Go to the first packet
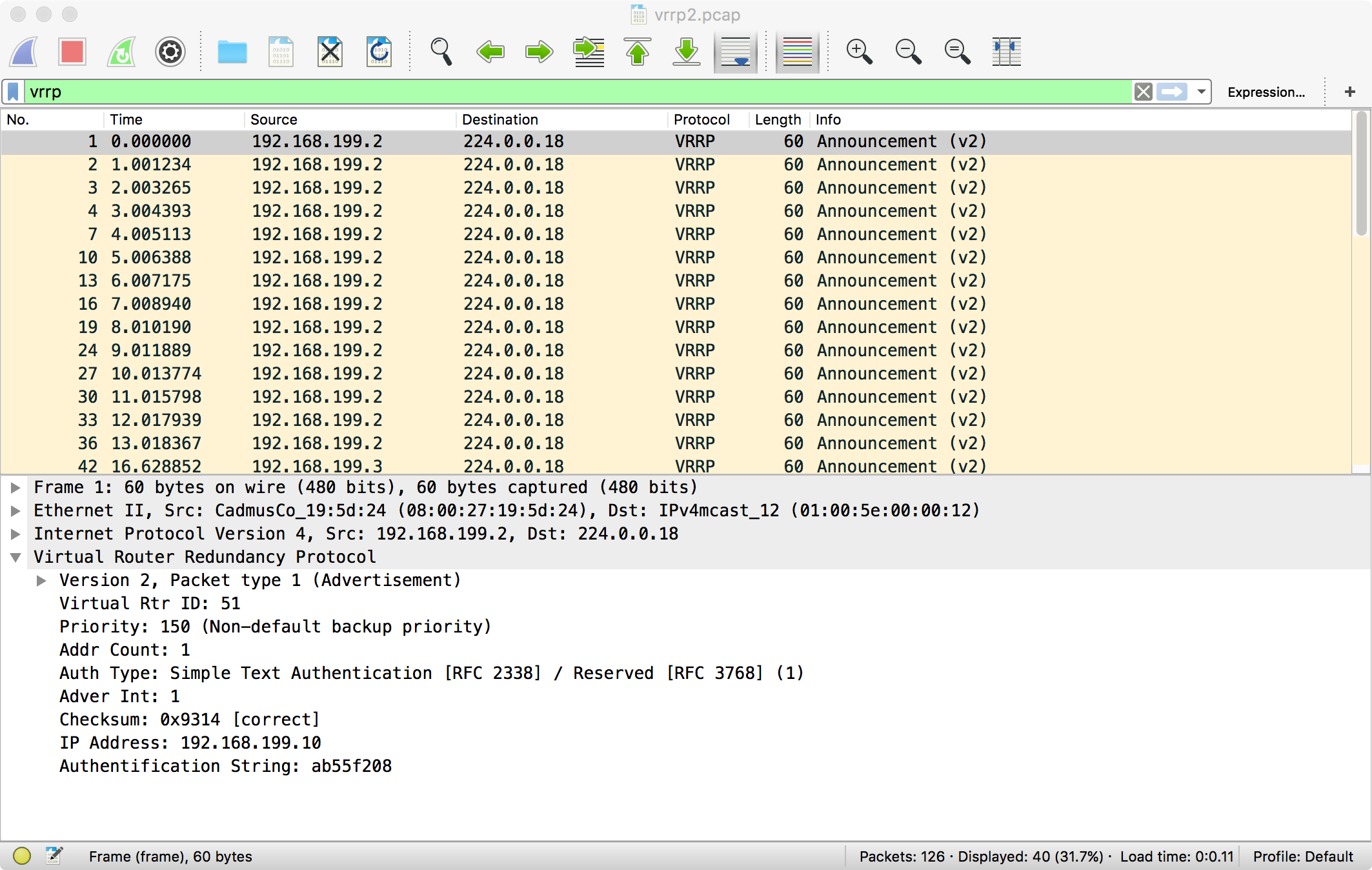1372x870 pixels. [638, 52]
